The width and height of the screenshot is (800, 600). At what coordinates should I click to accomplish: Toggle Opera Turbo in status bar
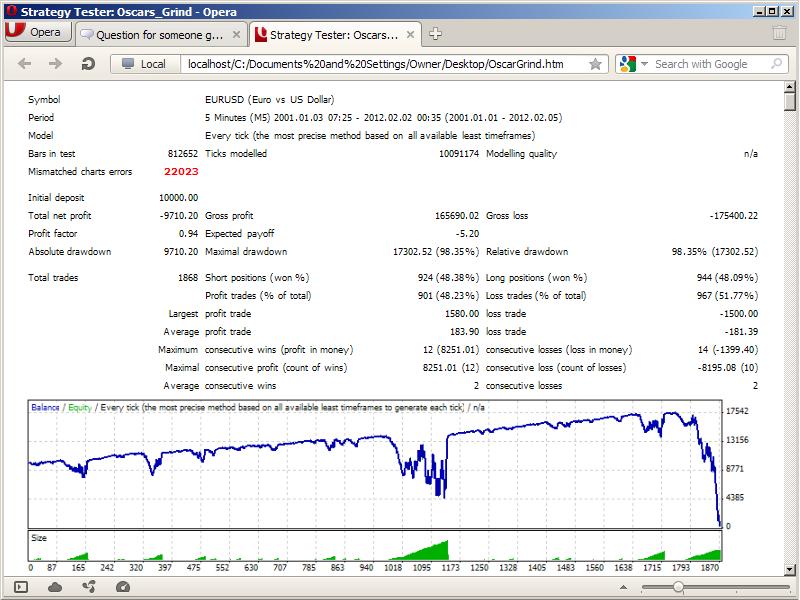tap(121, 587)
